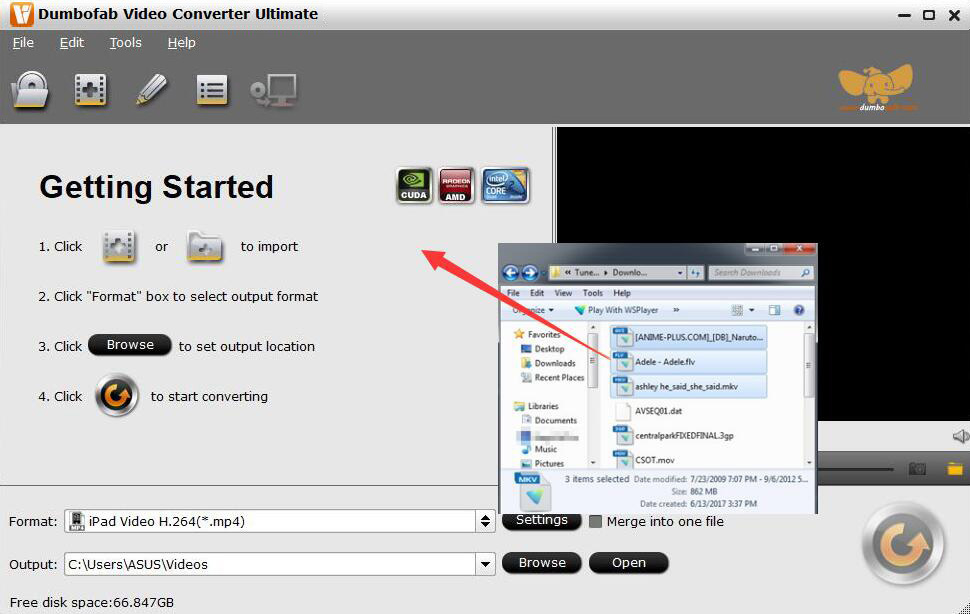Viewport: 970px width, 614px height.
Task: Click the Settings button
Action: click(x=541, y=521)
